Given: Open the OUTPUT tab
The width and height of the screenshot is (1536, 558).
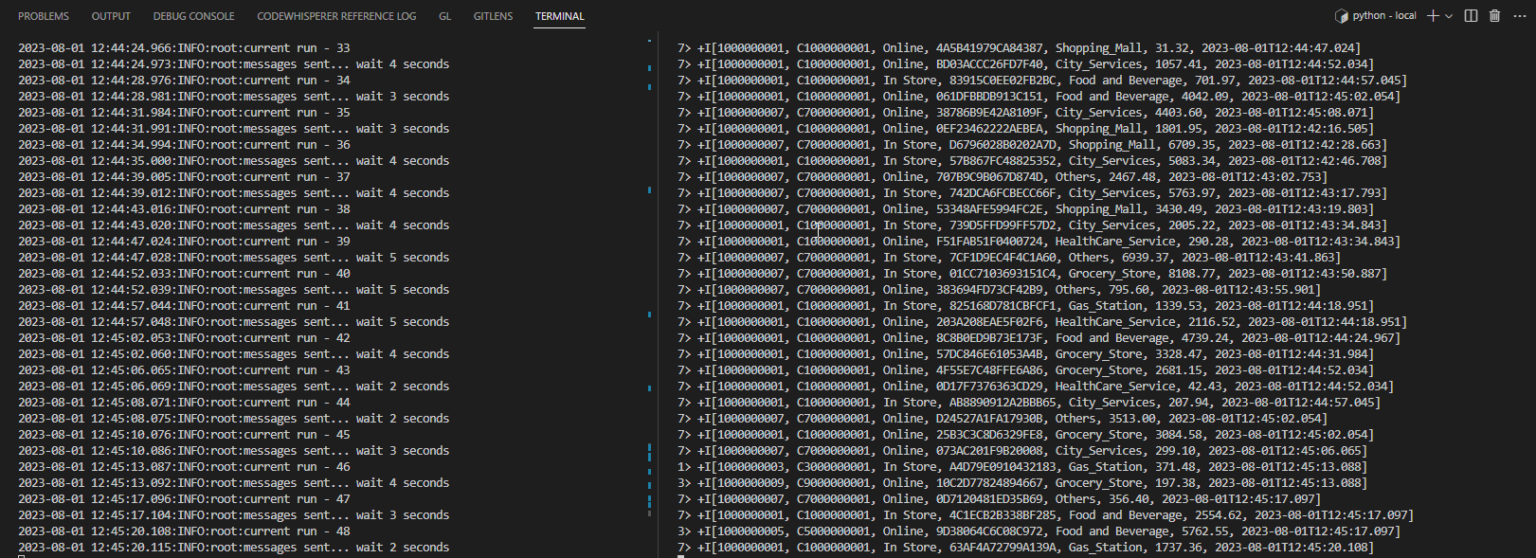Looking at the screenshot, I should (x=111, y=16).
